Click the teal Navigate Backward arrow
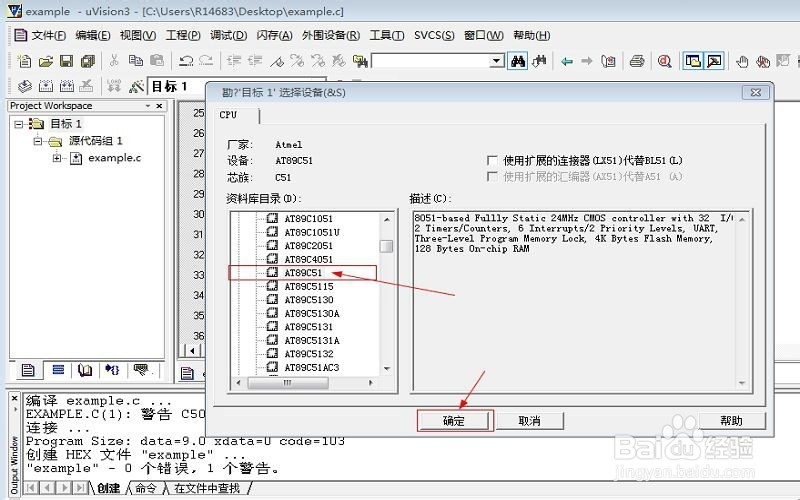The height and width of the screenshot is (500, 800). (x=566, y=61)
